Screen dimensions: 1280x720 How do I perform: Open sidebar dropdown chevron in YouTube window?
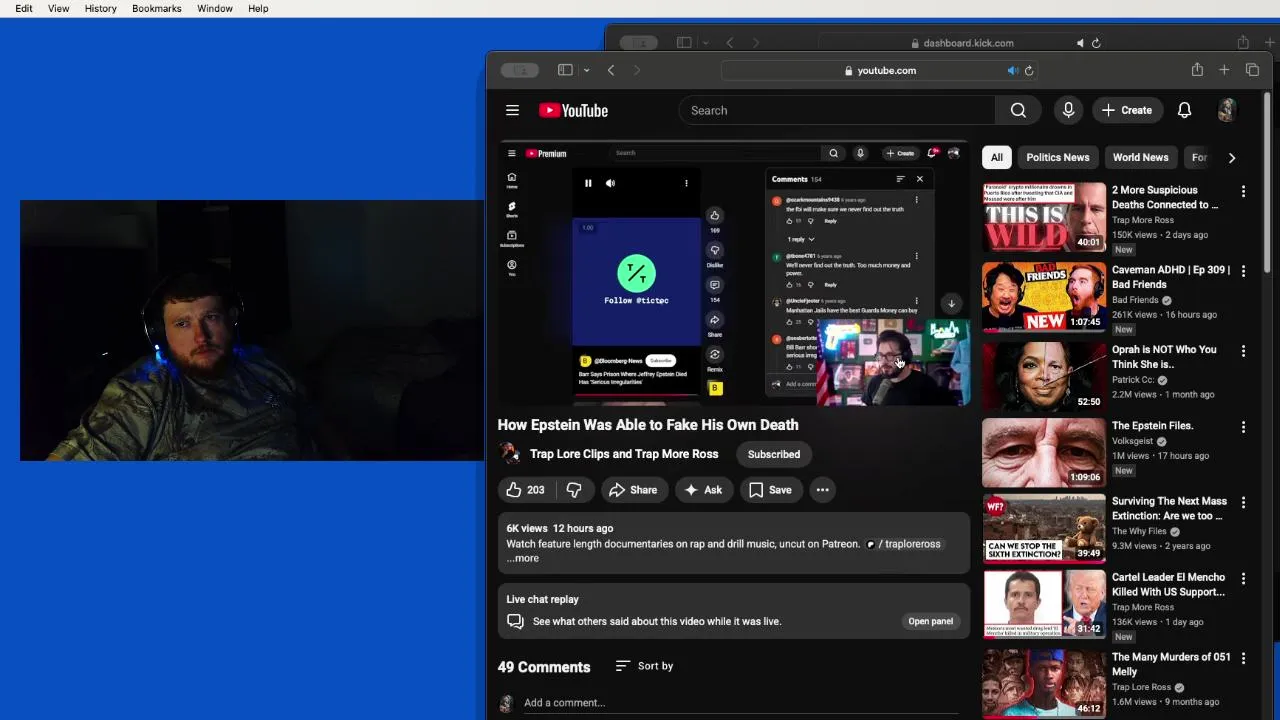pyautogui.click(x=586, y=70)
